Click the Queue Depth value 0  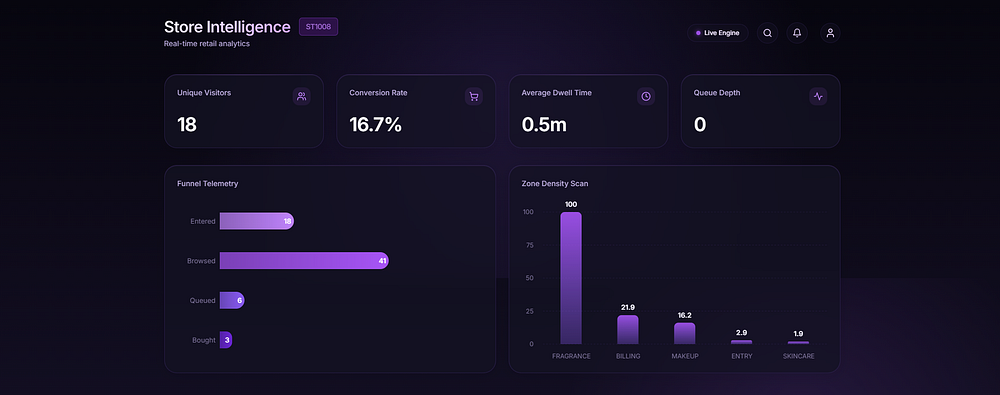tap(700, 124)
